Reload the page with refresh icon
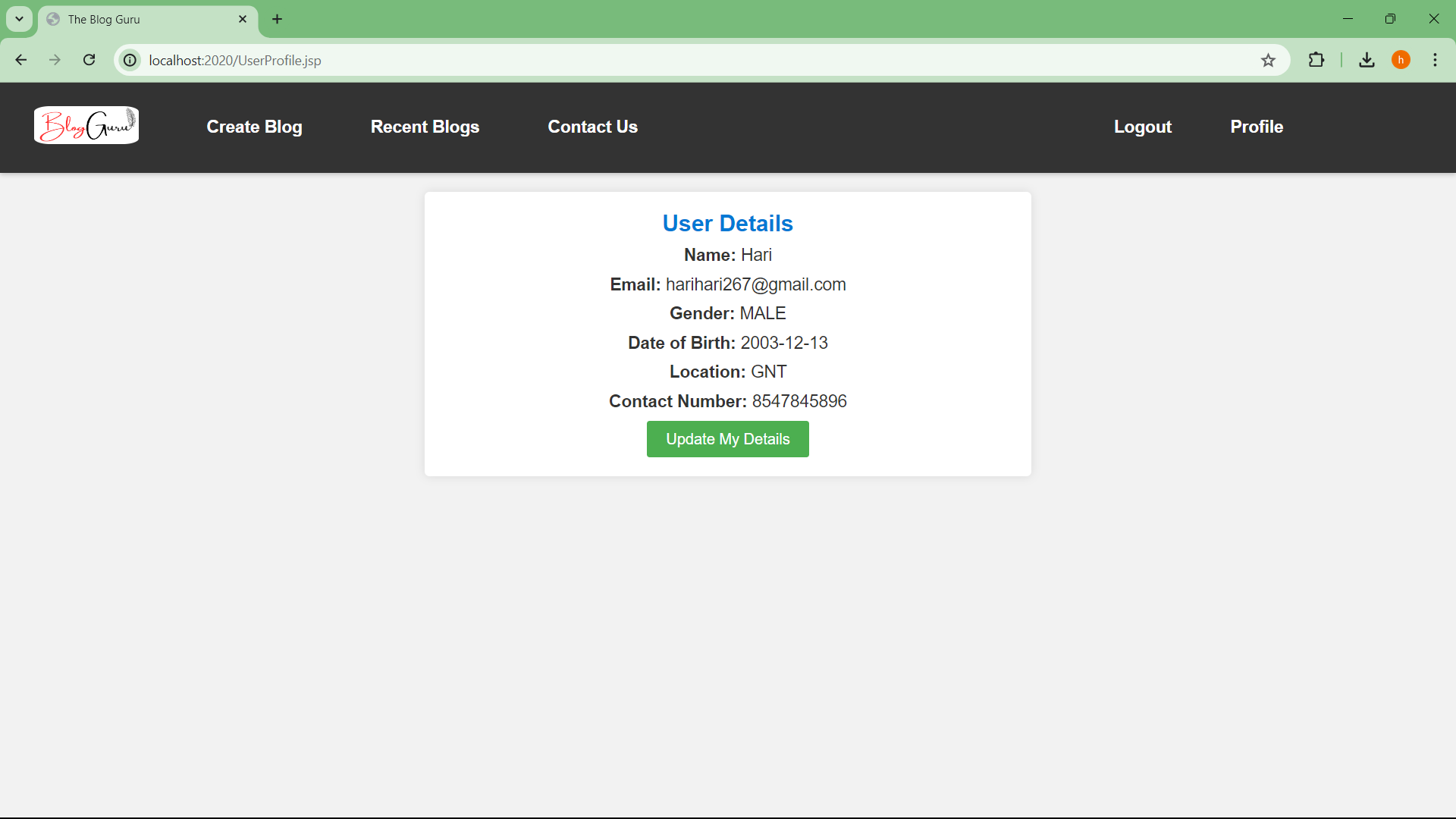The height and width of the screenshot is (819, 1456). (x=89, y=60)
